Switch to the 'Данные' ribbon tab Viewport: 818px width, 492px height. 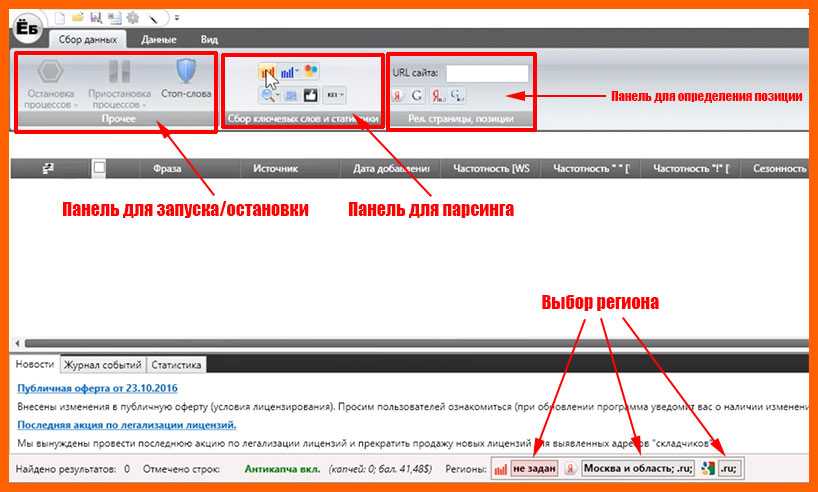(159, 39)
